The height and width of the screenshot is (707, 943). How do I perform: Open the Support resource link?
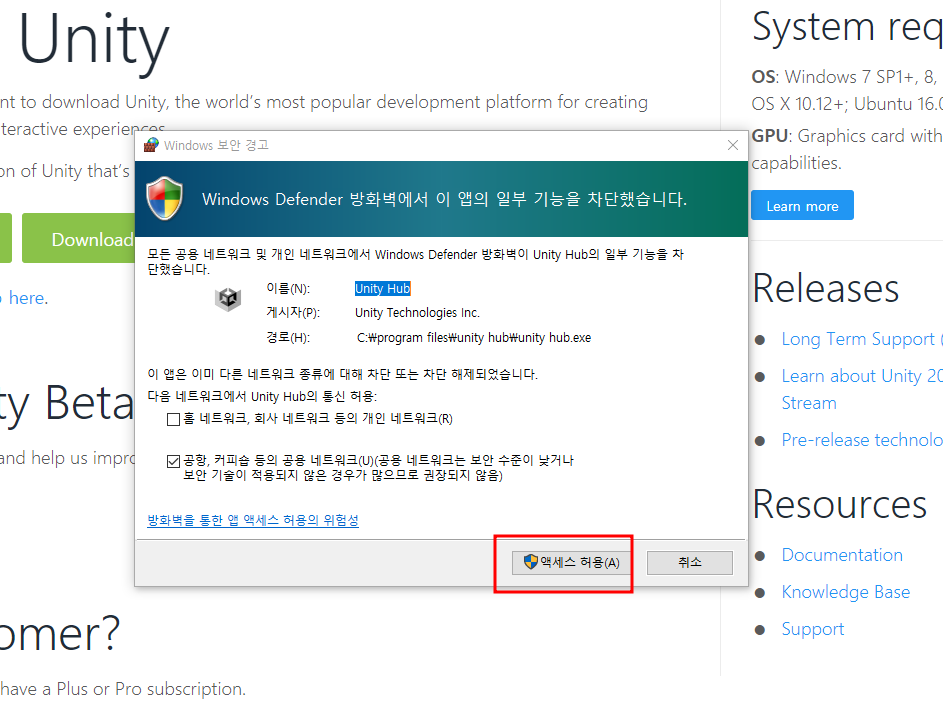[812, 629]
